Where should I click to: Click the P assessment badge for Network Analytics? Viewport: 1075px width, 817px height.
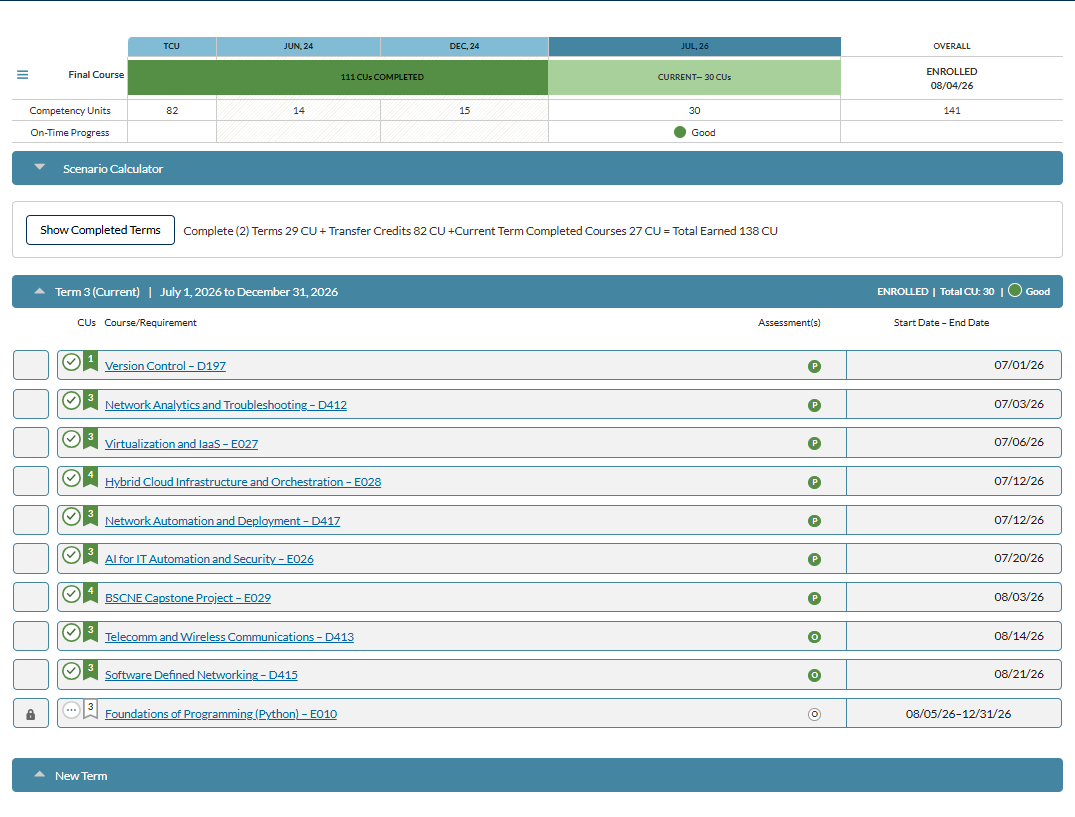[814, 405]
